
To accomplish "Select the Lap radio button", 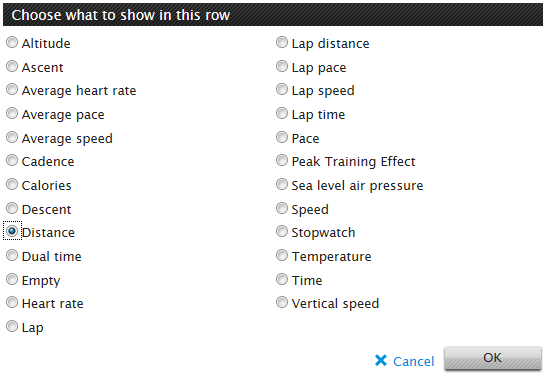I will (12, 326).
